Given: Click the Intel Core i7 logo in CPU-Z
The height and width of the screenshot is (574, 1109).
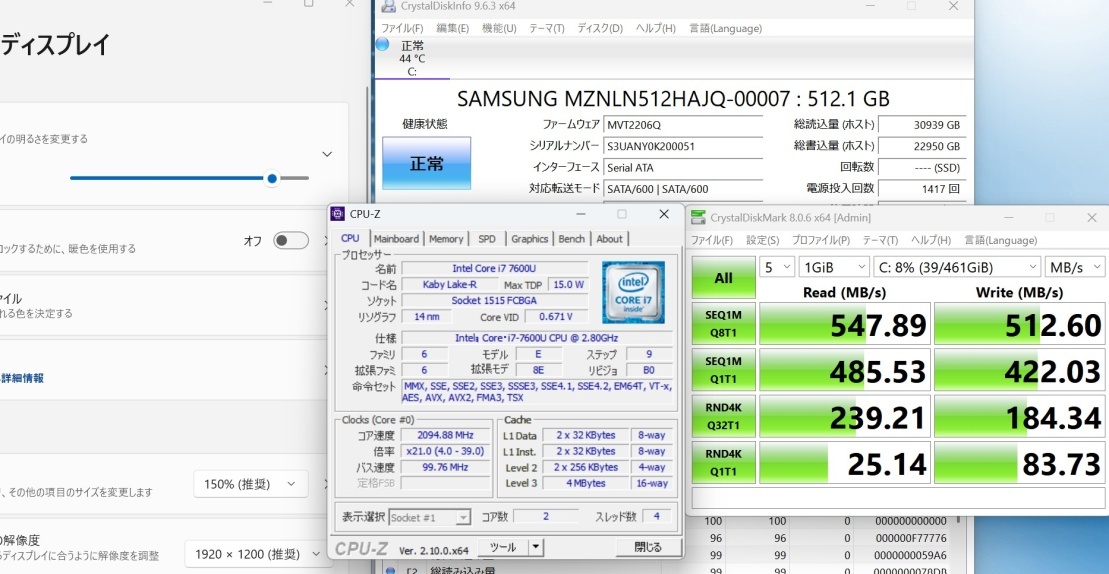Looking at the screenshot, I should [x=632, y=293].
